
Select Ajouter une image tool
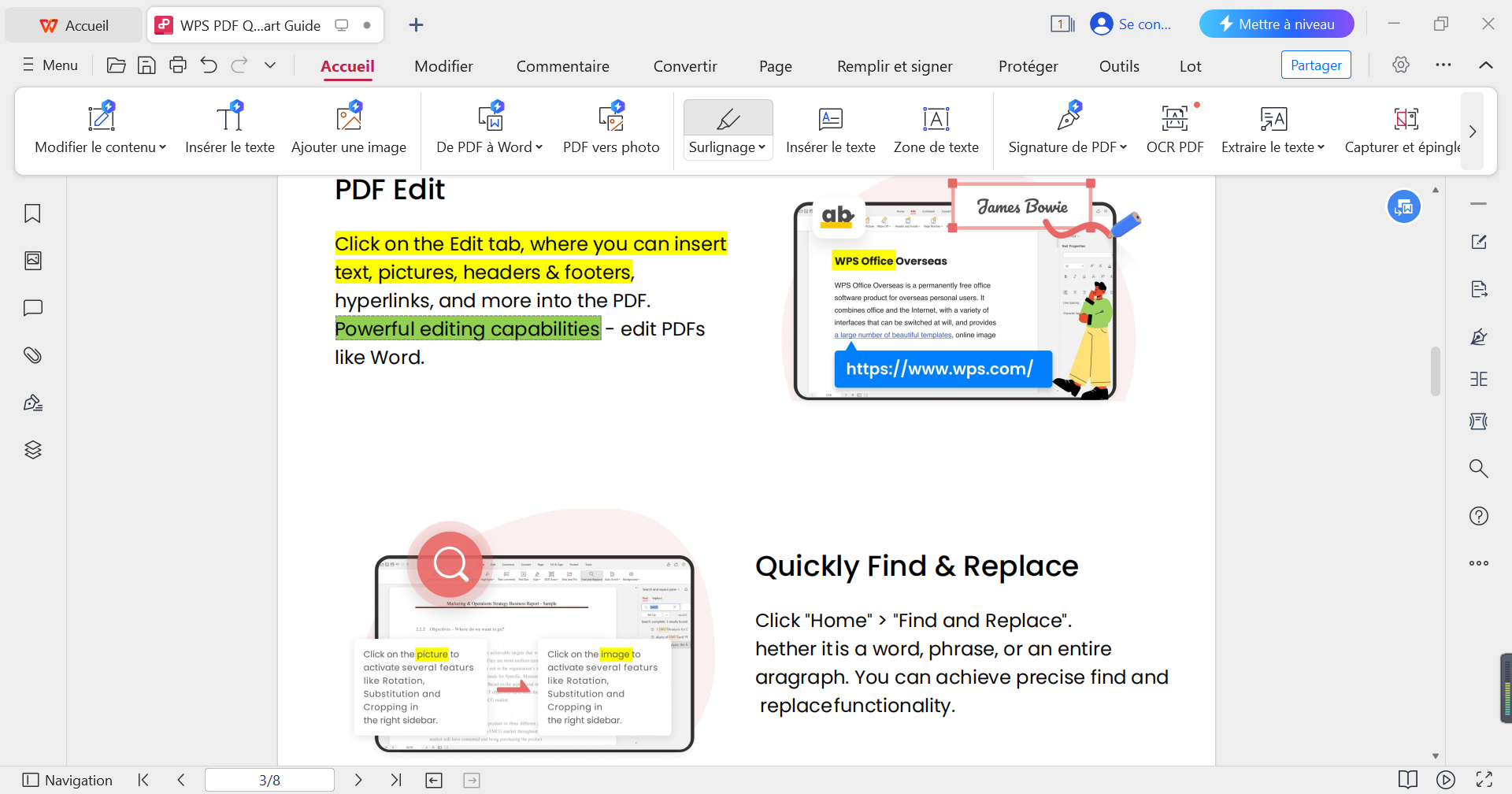tap(349, 128)
